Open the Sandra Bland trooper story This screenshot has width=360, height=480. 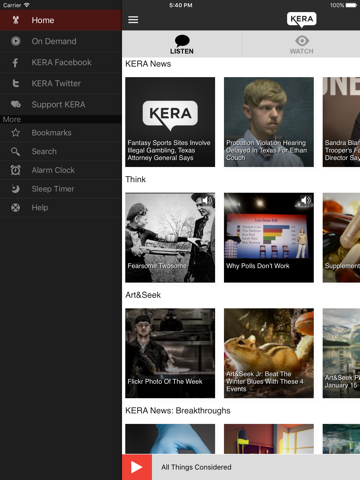(x=341, y=122)
